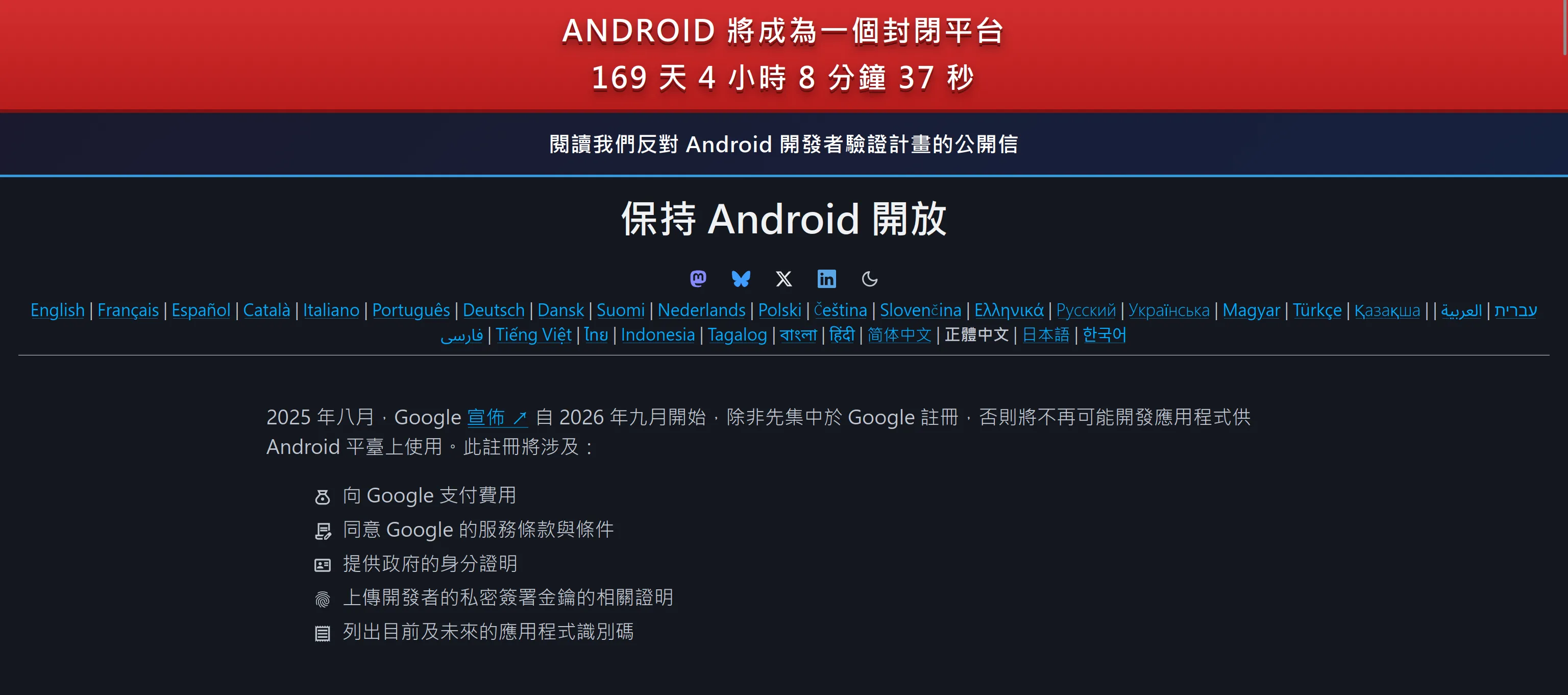Switch language to Français
1568x695 pixels.
(128, 310)
